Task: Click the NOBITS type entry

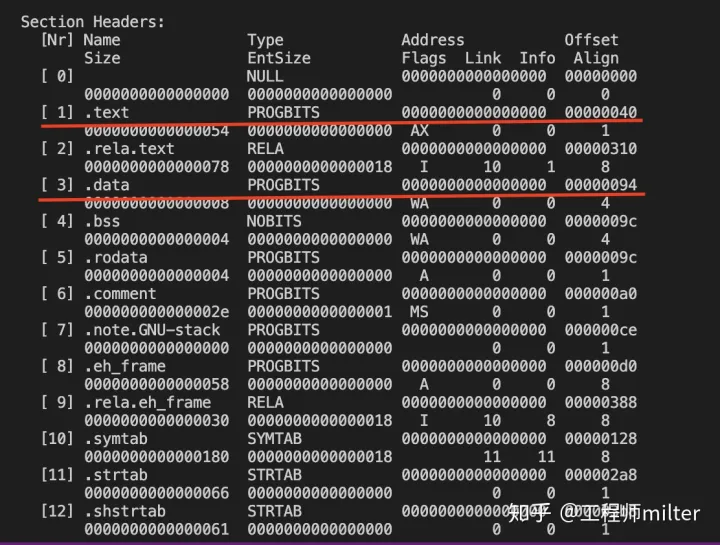Action: click(x=274, y=221)
